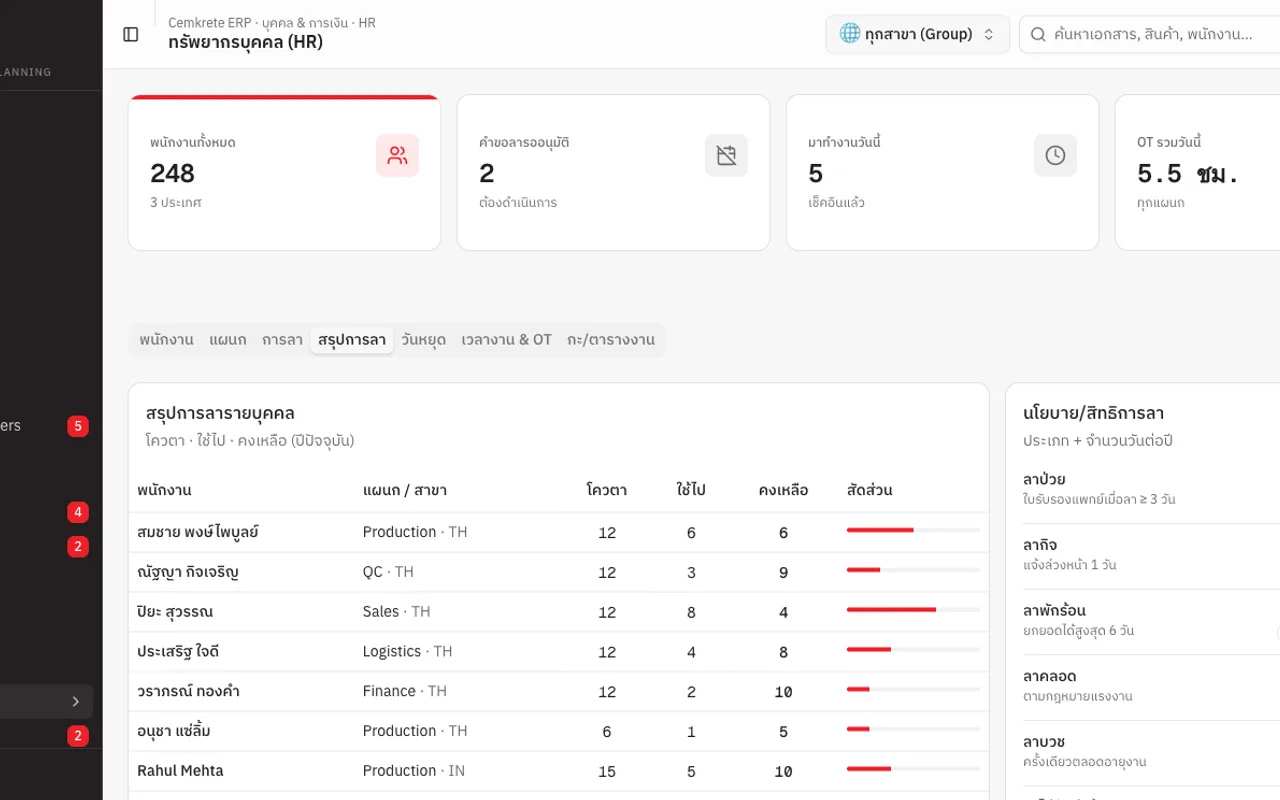
Task: Click the คงเหลือ column header
Action: [x=783, y=490]
